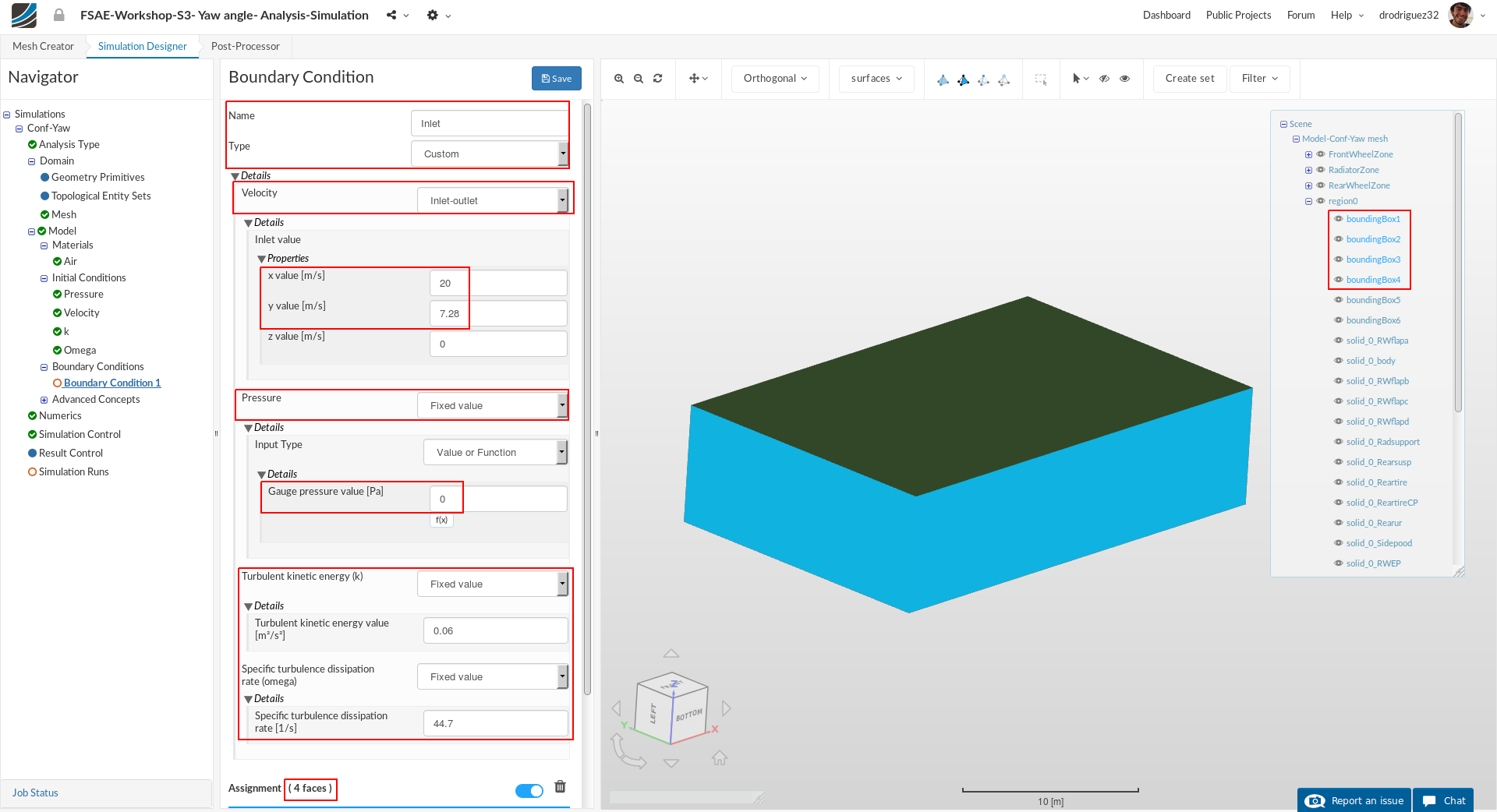Click the Create set button
The image size is (1497, 812).
(x=1189, y=79)
